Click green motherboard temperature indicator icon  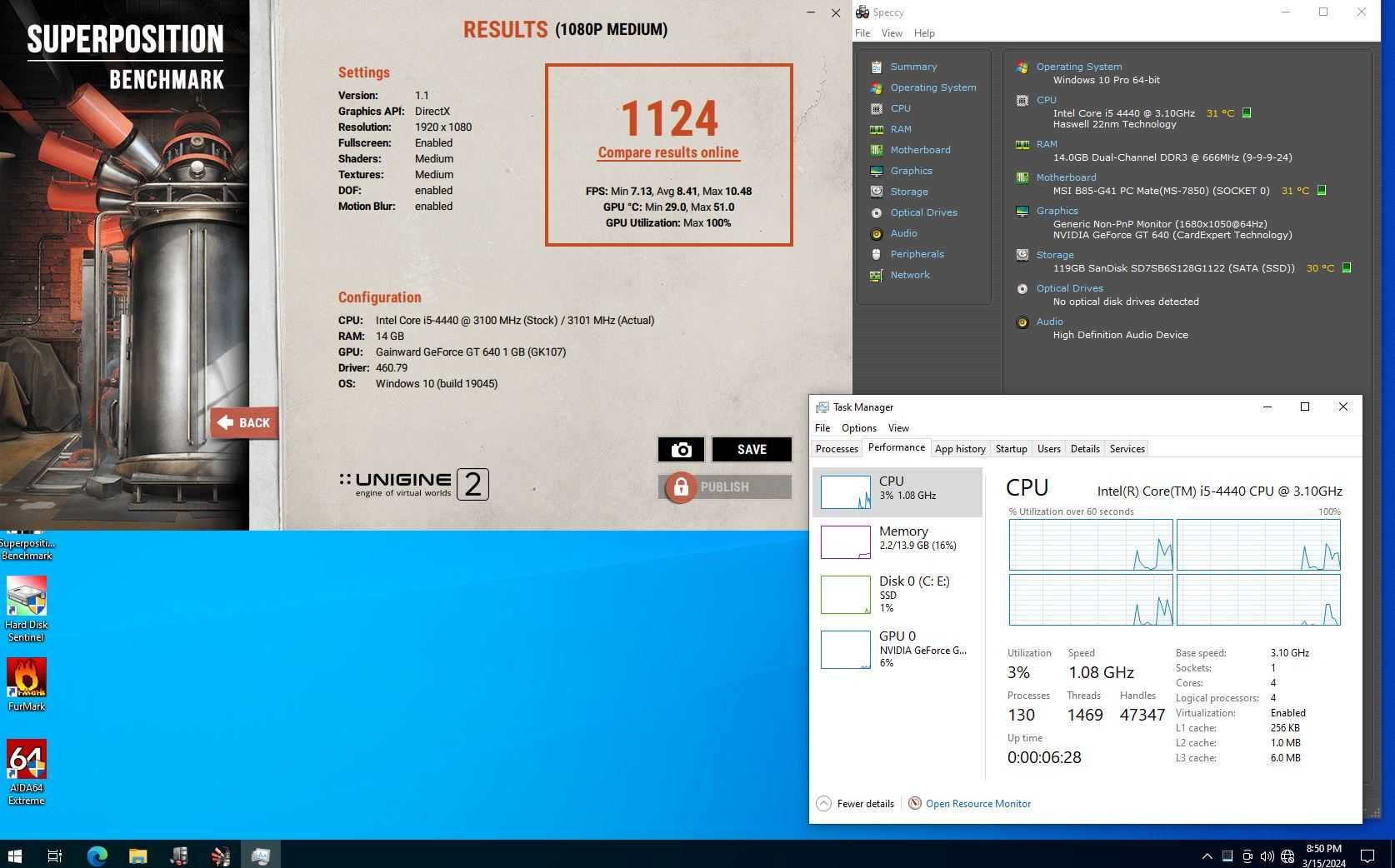(1322, 191)
